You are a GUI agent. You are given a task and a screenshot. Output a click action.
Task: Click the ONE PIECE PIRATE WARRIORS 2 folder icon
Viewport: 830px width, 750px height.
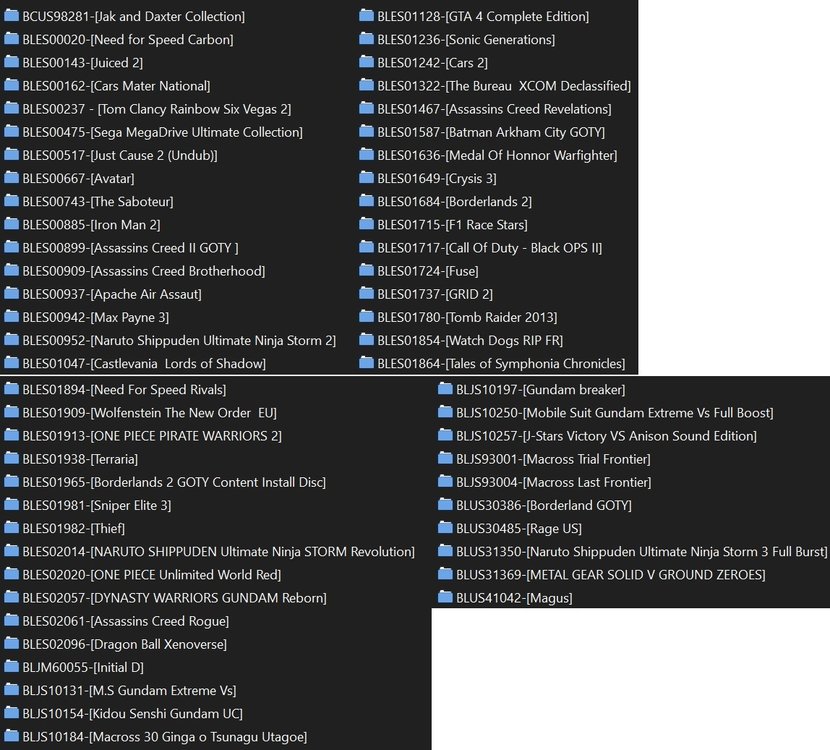coord(11,436)
